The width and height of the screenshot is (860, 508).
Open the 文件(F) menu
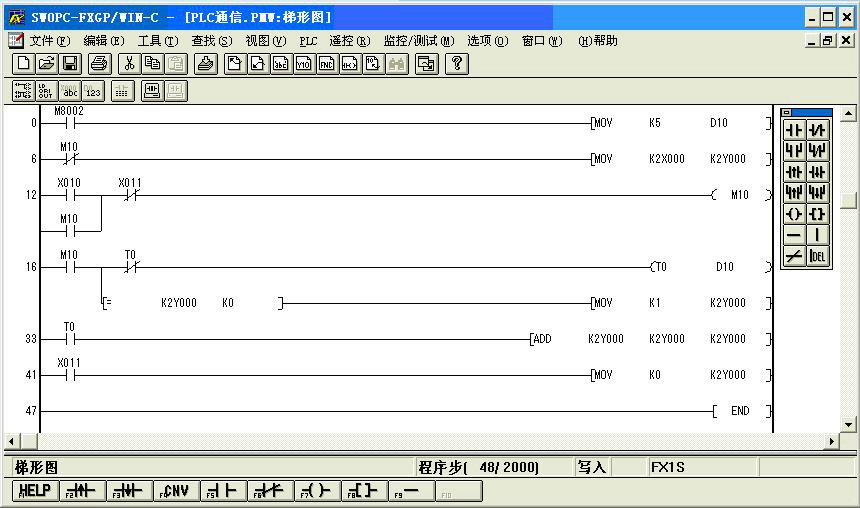(x=49, y=41)
